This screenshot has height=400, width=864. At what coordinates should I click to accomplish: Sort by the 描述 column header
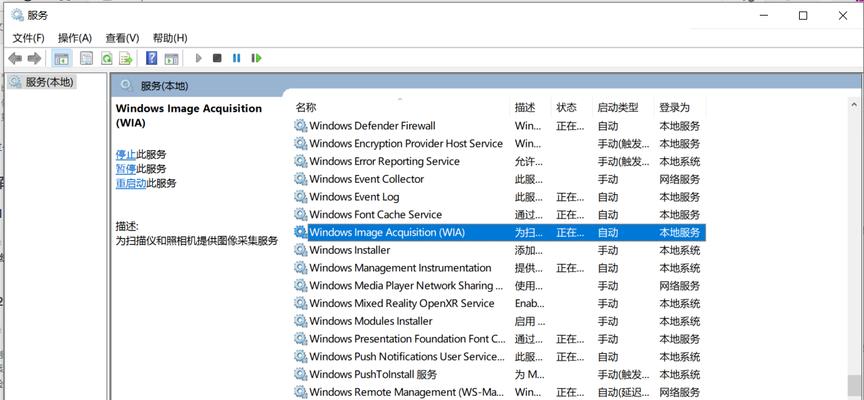(531, 107)
